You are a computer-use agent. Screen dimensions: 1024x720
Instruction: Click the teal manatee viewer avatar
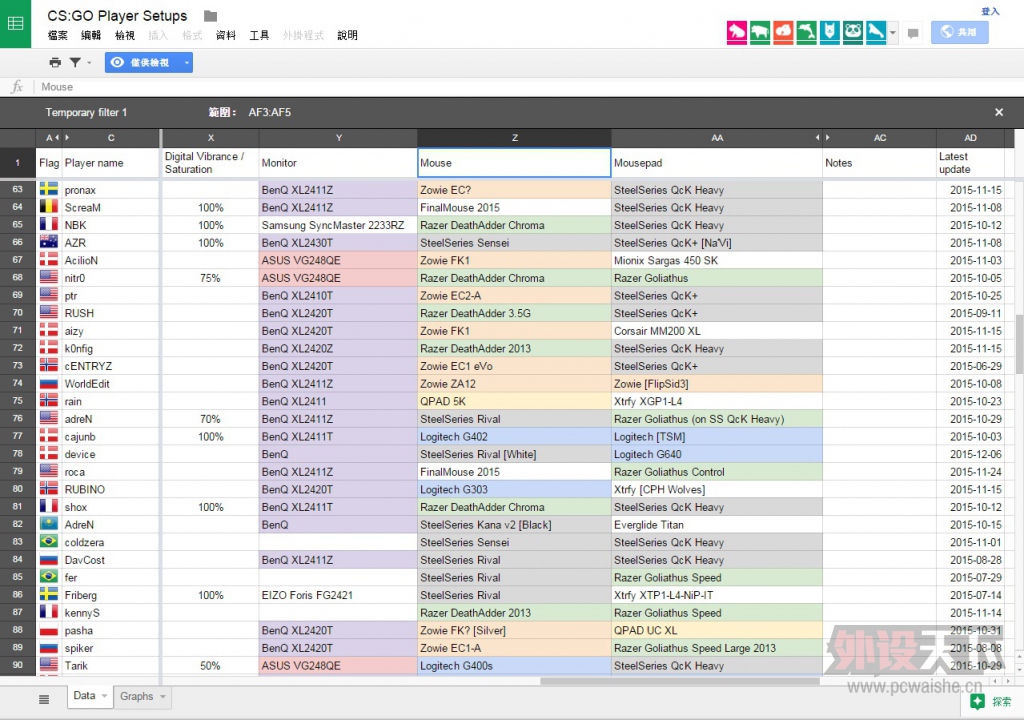pyautogui.click(x=876, y=32)
